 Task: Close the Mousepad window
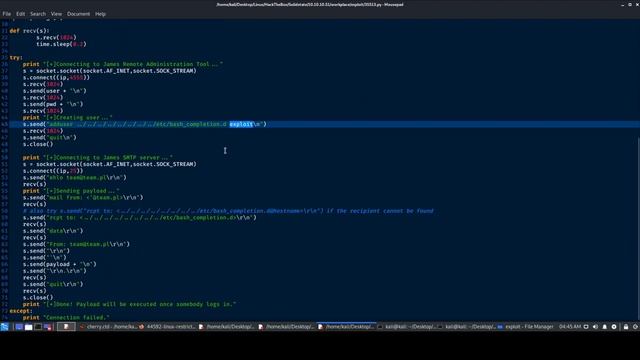coord(637,4)
